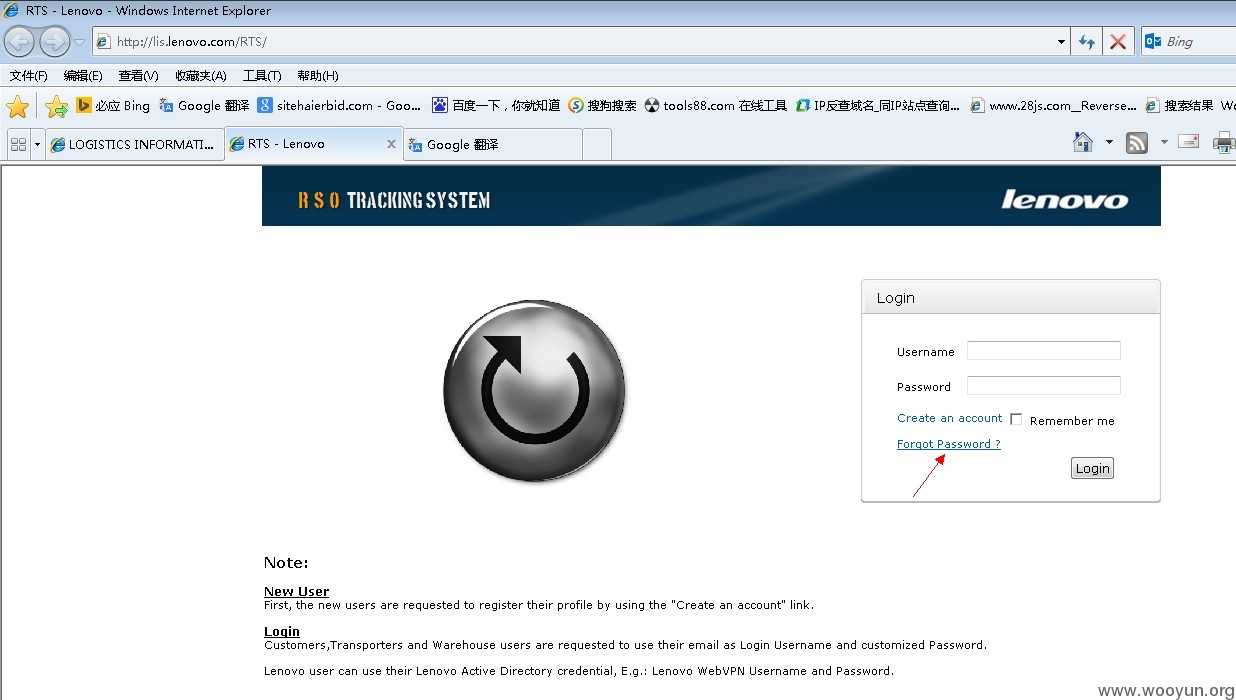Click the New User heading text
1236x700 pixels.
pyautogui.click(x=296, y=591)
